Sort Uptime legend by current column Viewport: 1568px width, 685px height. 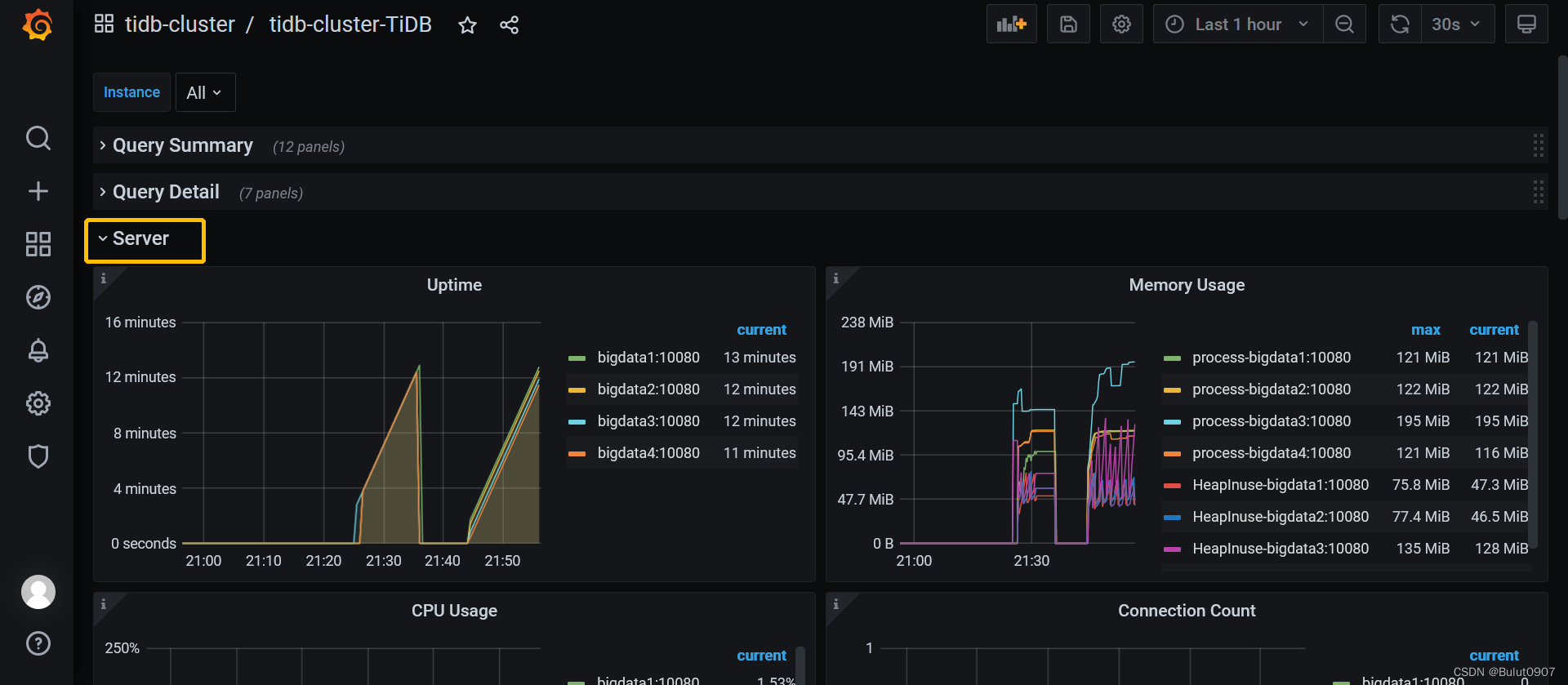tap(761, 330)
